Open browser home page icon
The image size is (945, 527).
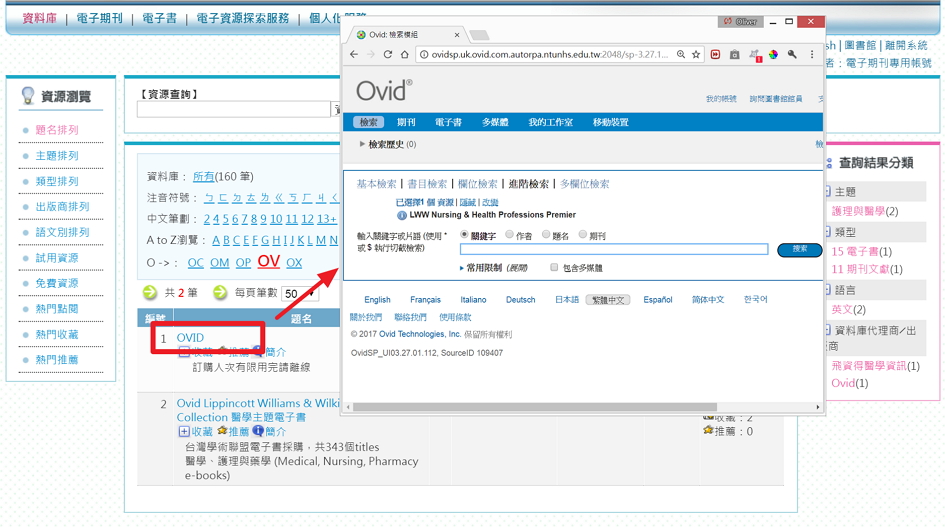pos(404,54)
